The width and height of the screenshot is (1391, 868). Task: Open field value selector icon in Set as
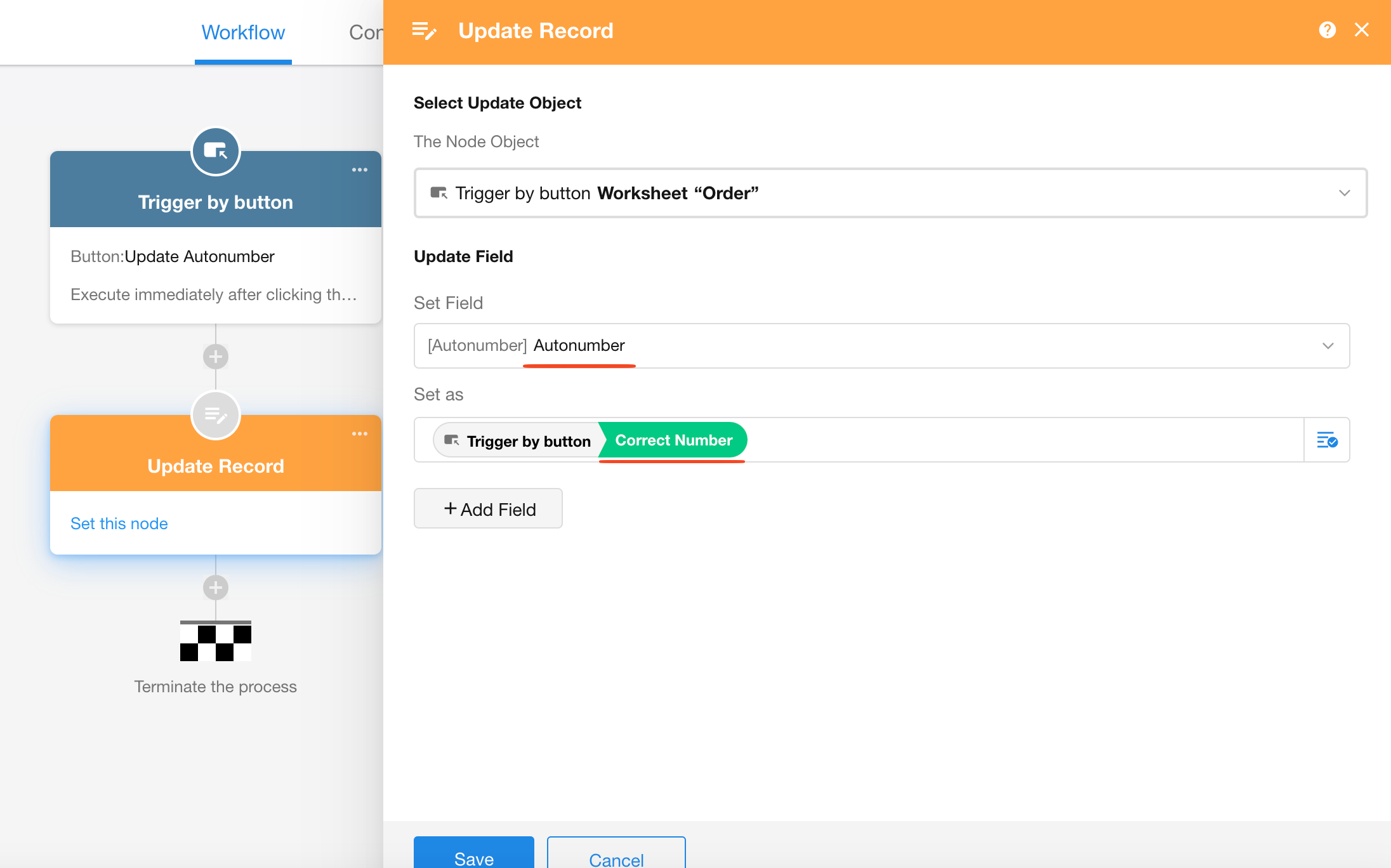pos(1327,440)
